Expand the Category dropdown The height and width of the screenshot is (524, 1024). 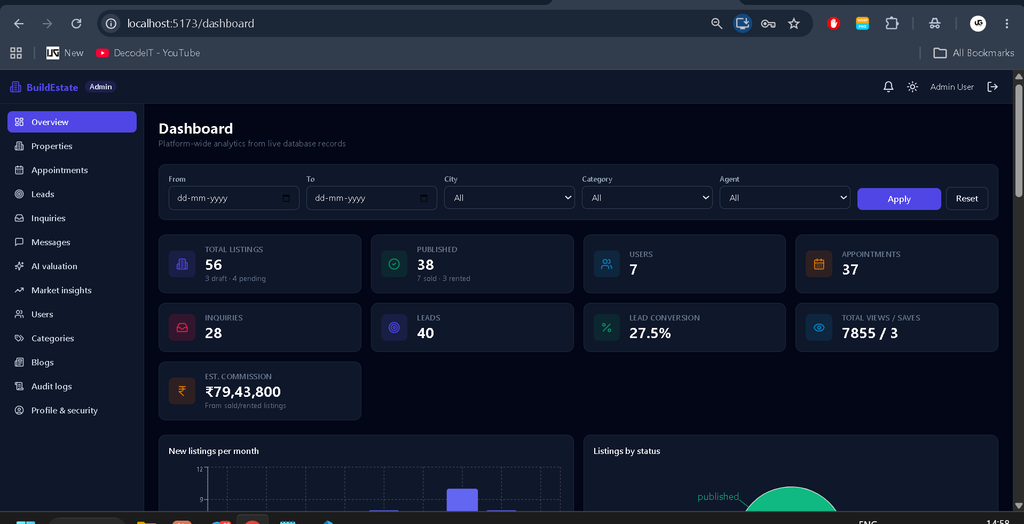[647, 198]
